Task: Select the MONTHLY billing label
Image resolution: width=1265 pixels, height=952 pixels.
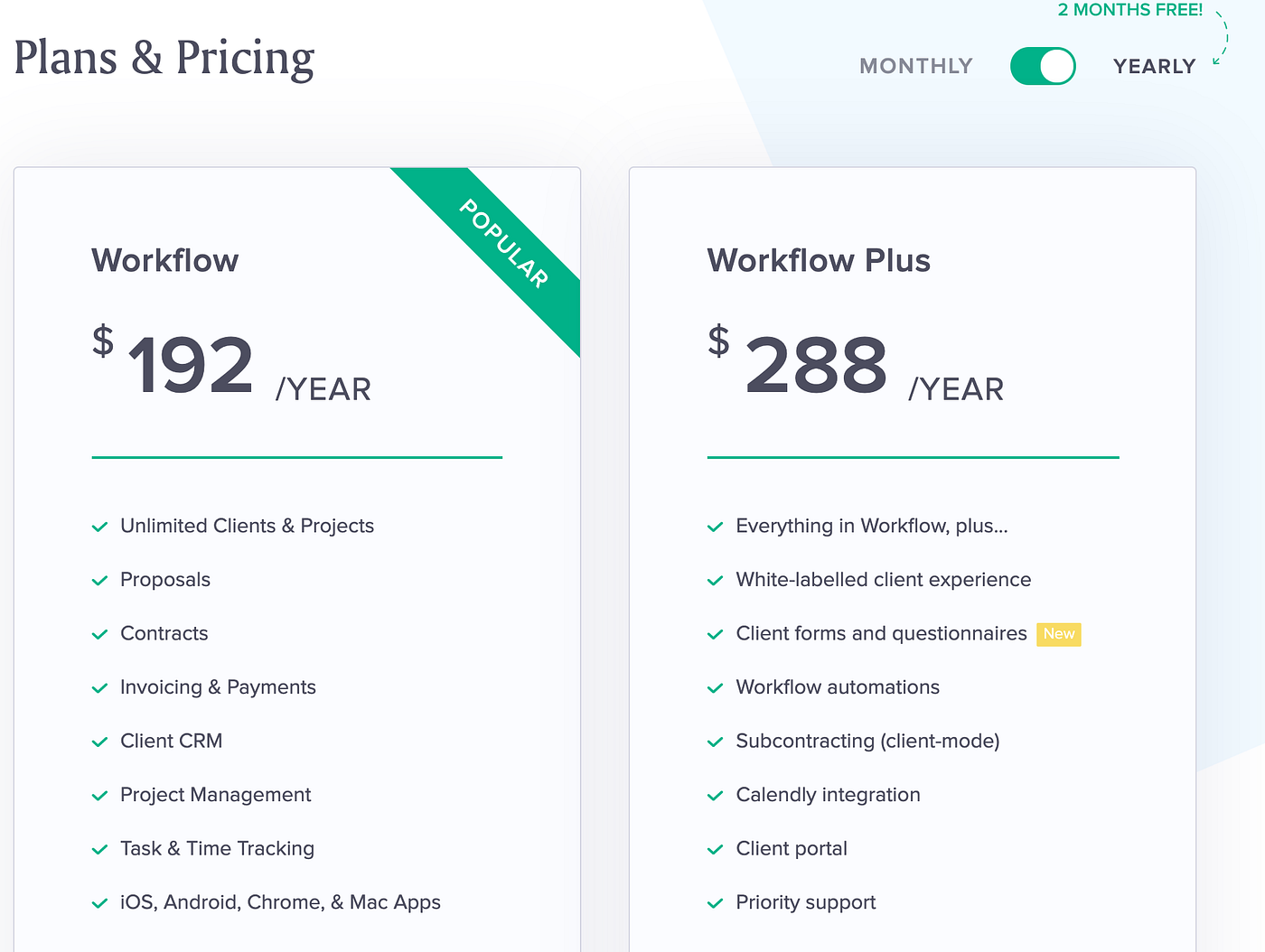Action: point(916,66)
